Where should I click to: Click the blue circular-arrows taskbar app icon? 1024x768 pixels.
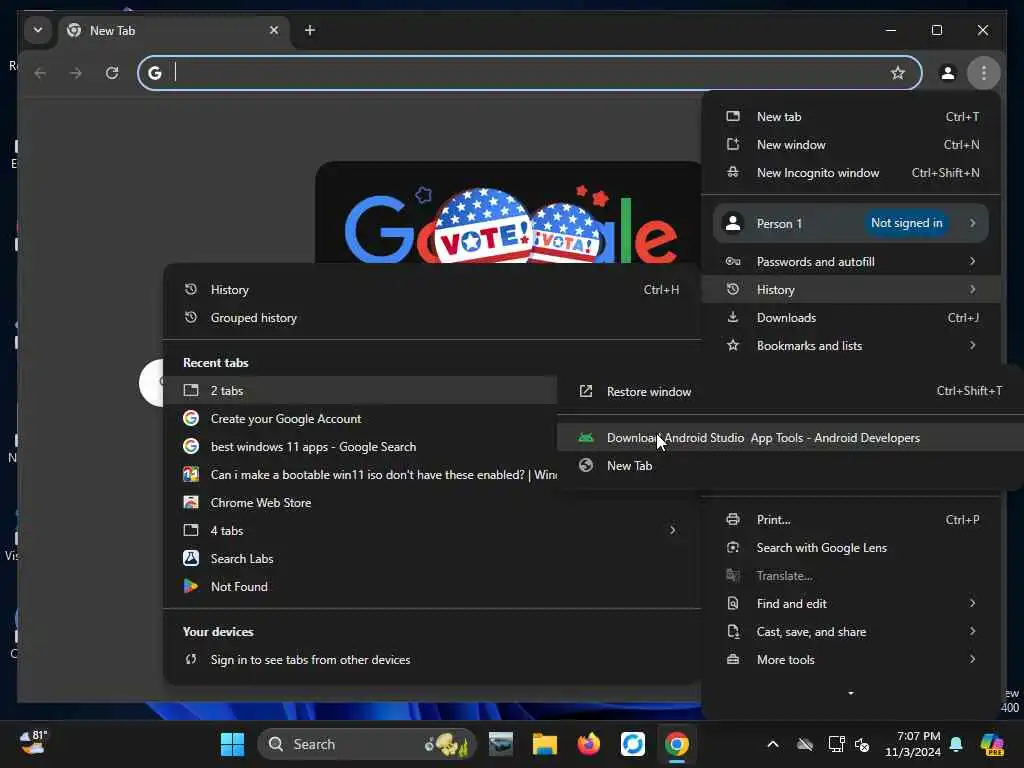(632, 744)
